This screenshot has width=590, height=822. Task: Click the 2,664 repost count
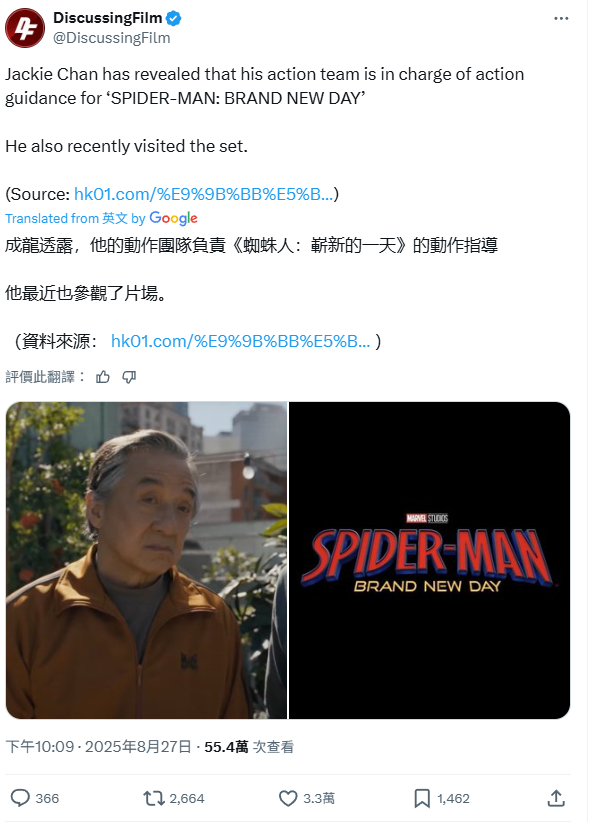click(x=187, y=798)
